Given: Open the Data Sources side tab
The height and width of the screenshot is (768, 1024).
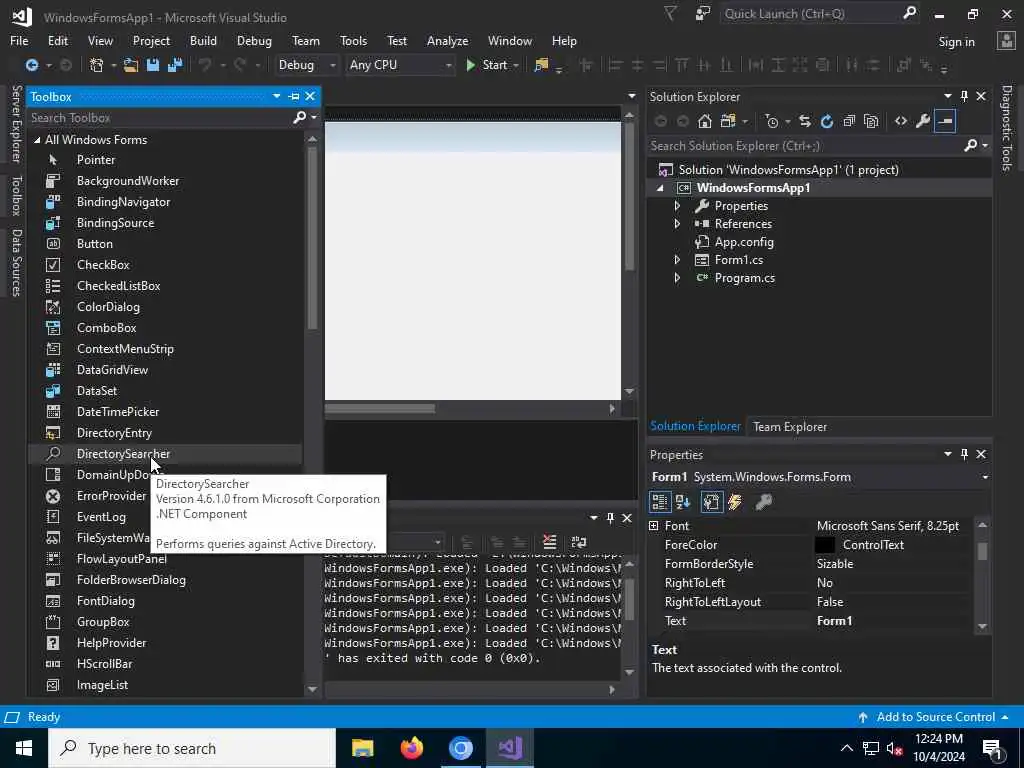Looking at the screenshot, I should coord(17,263).
